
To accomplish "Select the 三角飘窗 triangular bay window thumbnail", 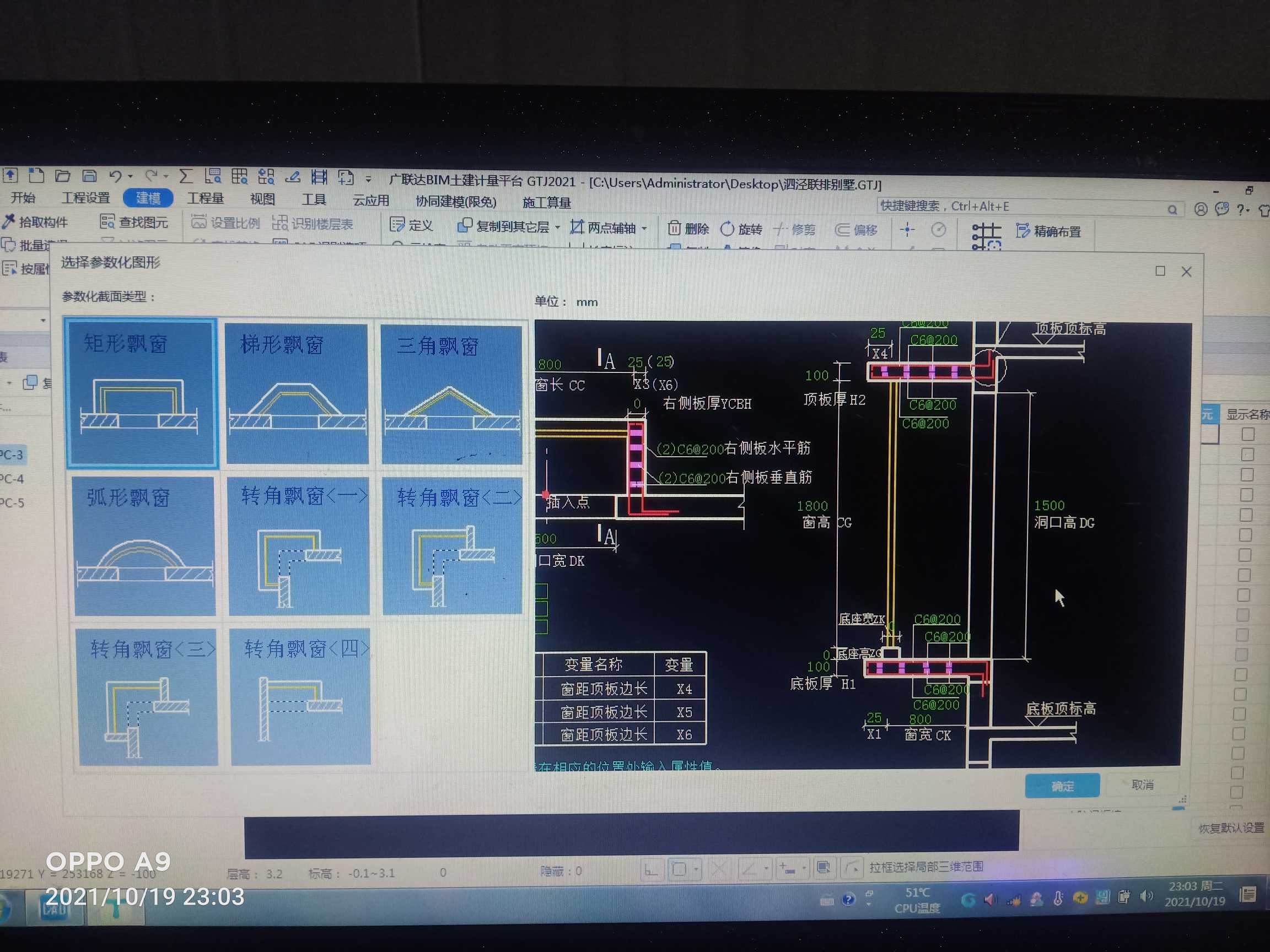I will pos(451,394).
